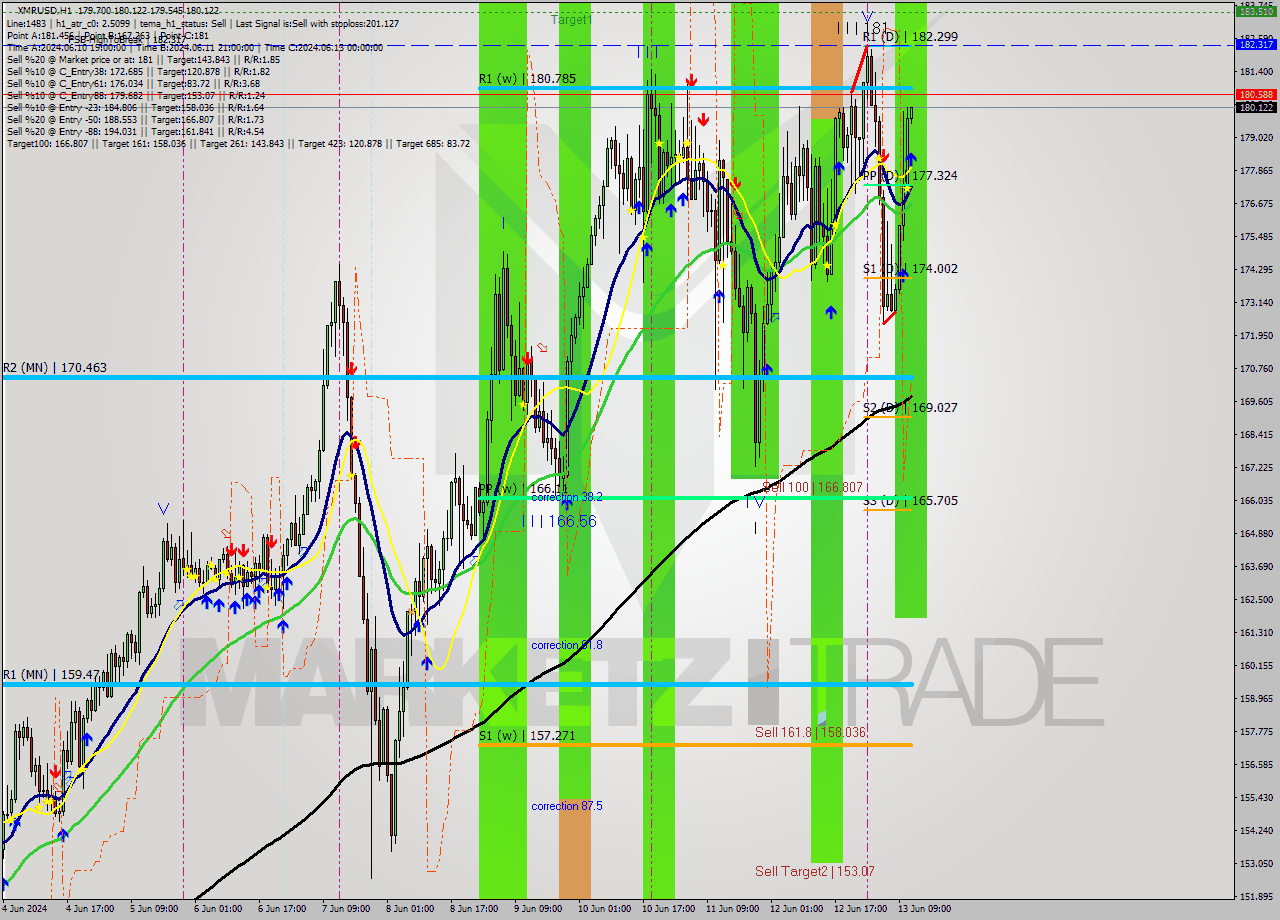Click the 155.430 price axis value

point(1255,797)
